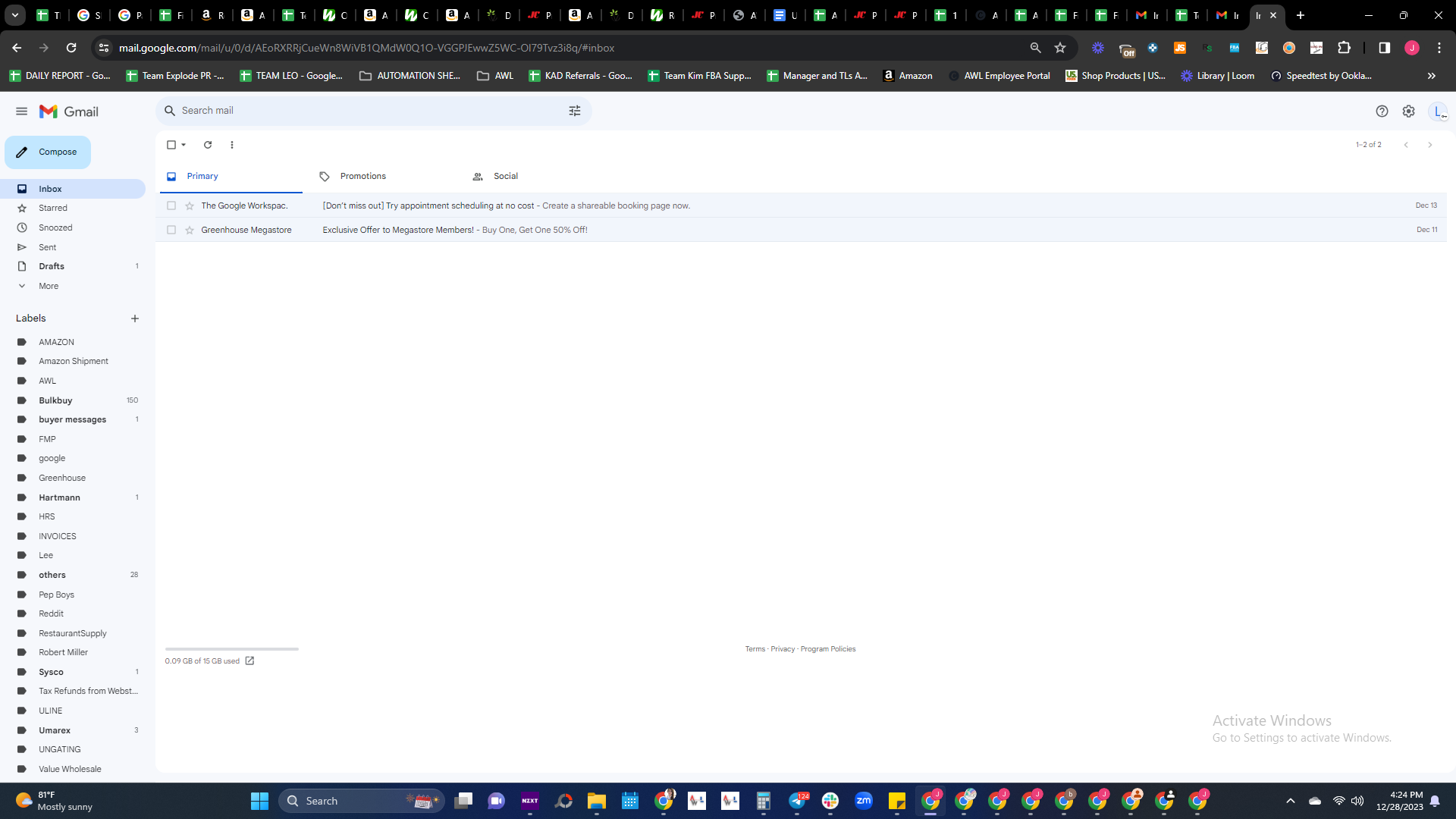Open Chrome three-dot menu

tap(1439, 48)
